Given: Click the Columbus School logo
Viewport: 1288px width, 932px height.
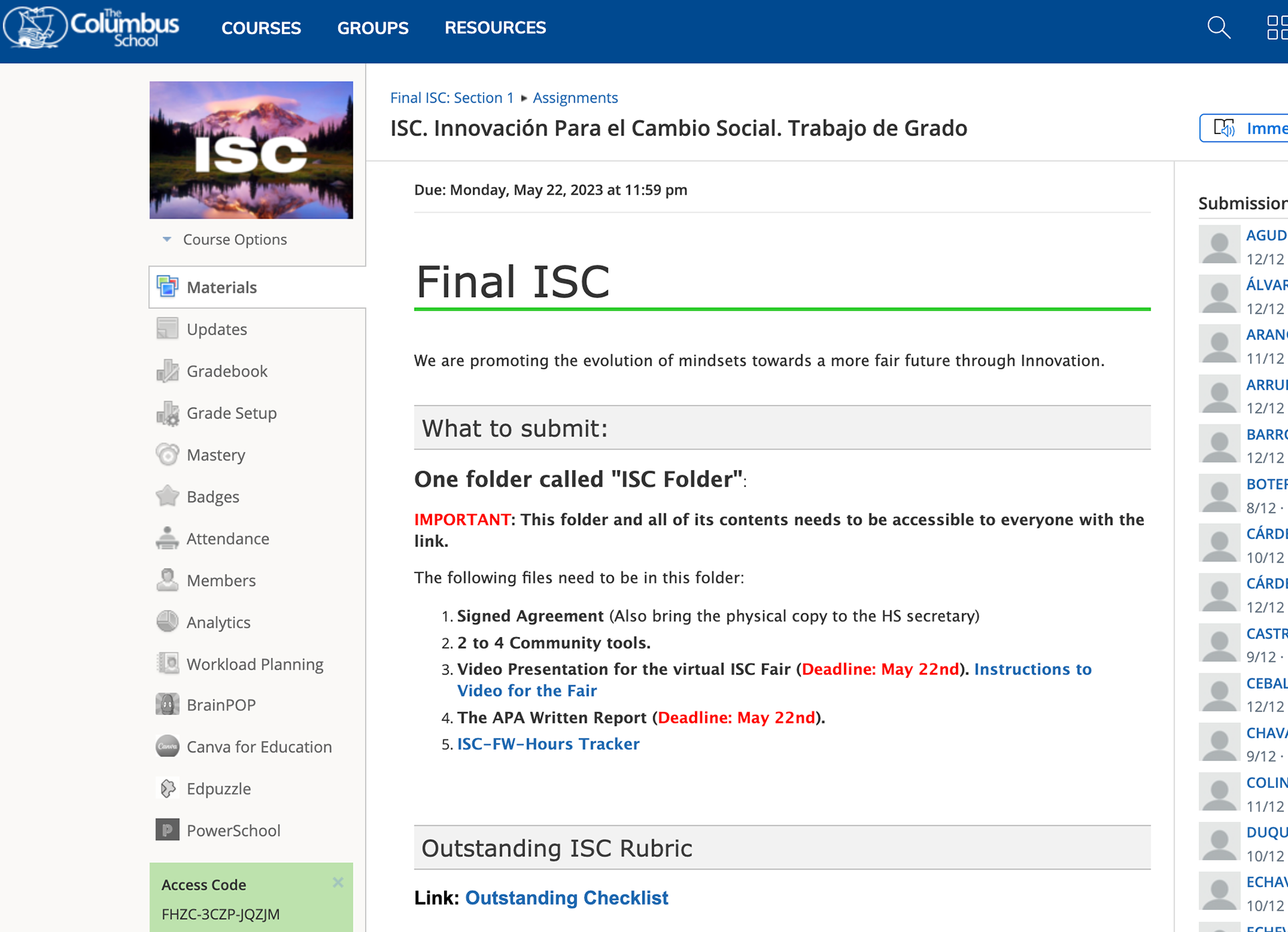Looking at the screenshot, I should coord(92,27).
